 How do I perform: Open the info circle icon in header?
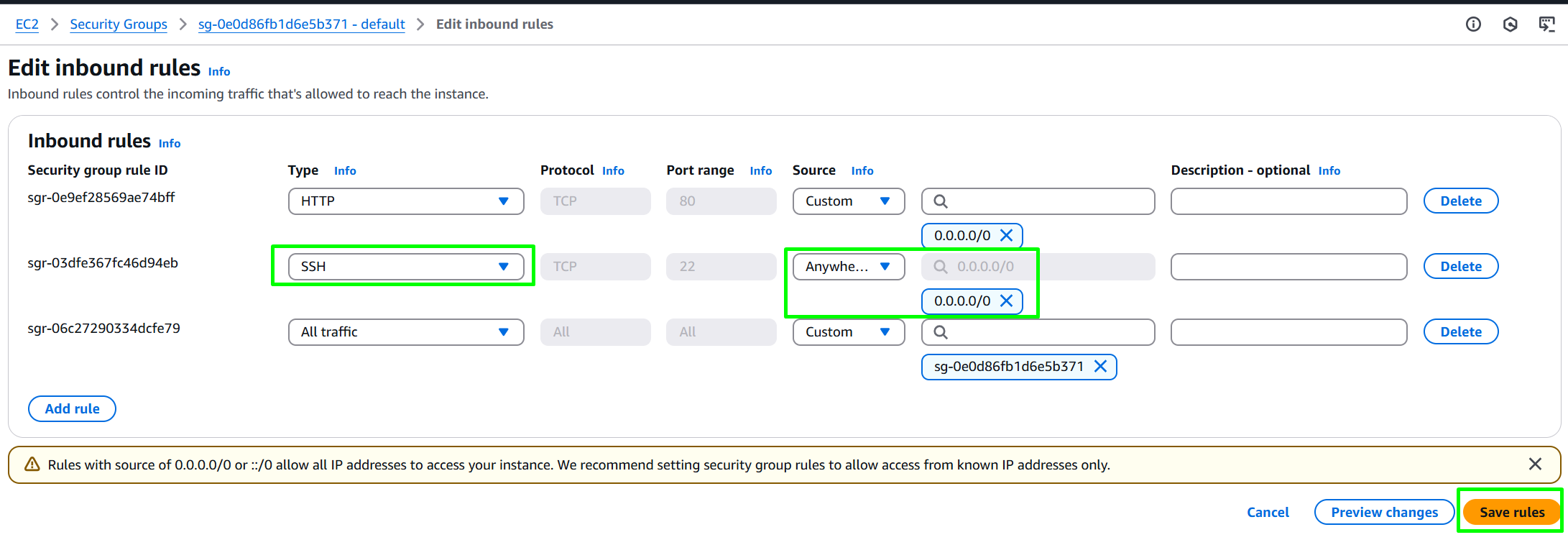[1473, 24]
